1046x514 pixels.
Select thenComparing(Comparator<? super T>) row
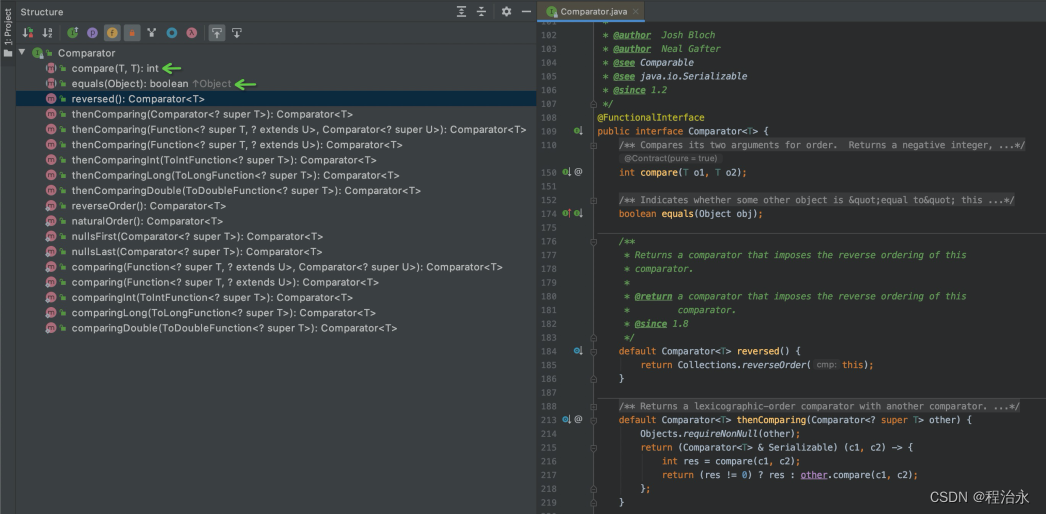(x=276, y=114)
